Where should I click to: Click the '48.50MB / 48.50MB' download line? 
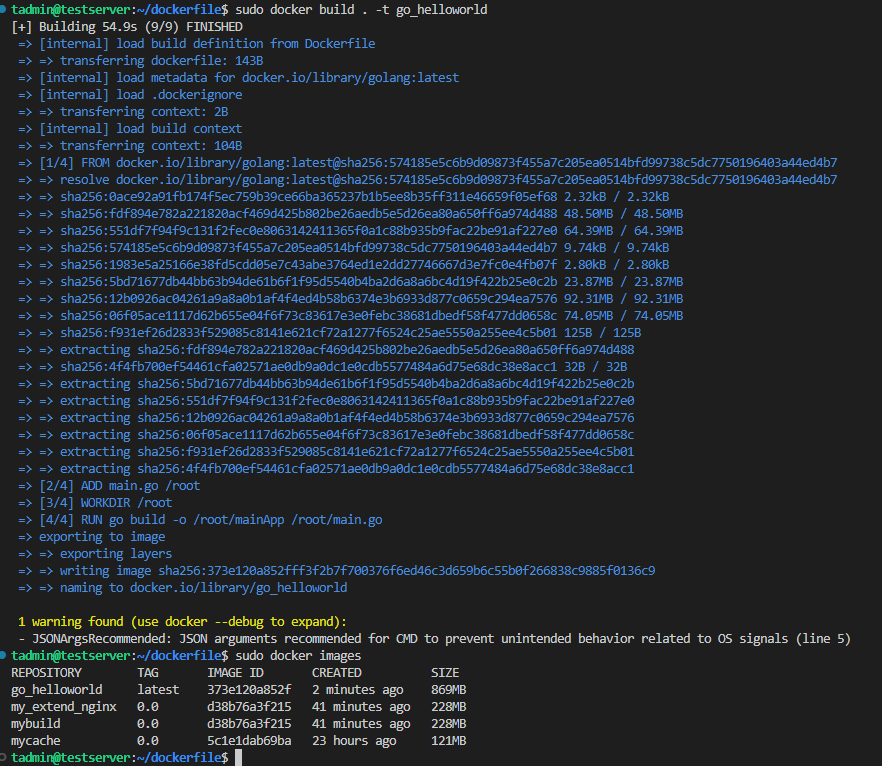350,214
